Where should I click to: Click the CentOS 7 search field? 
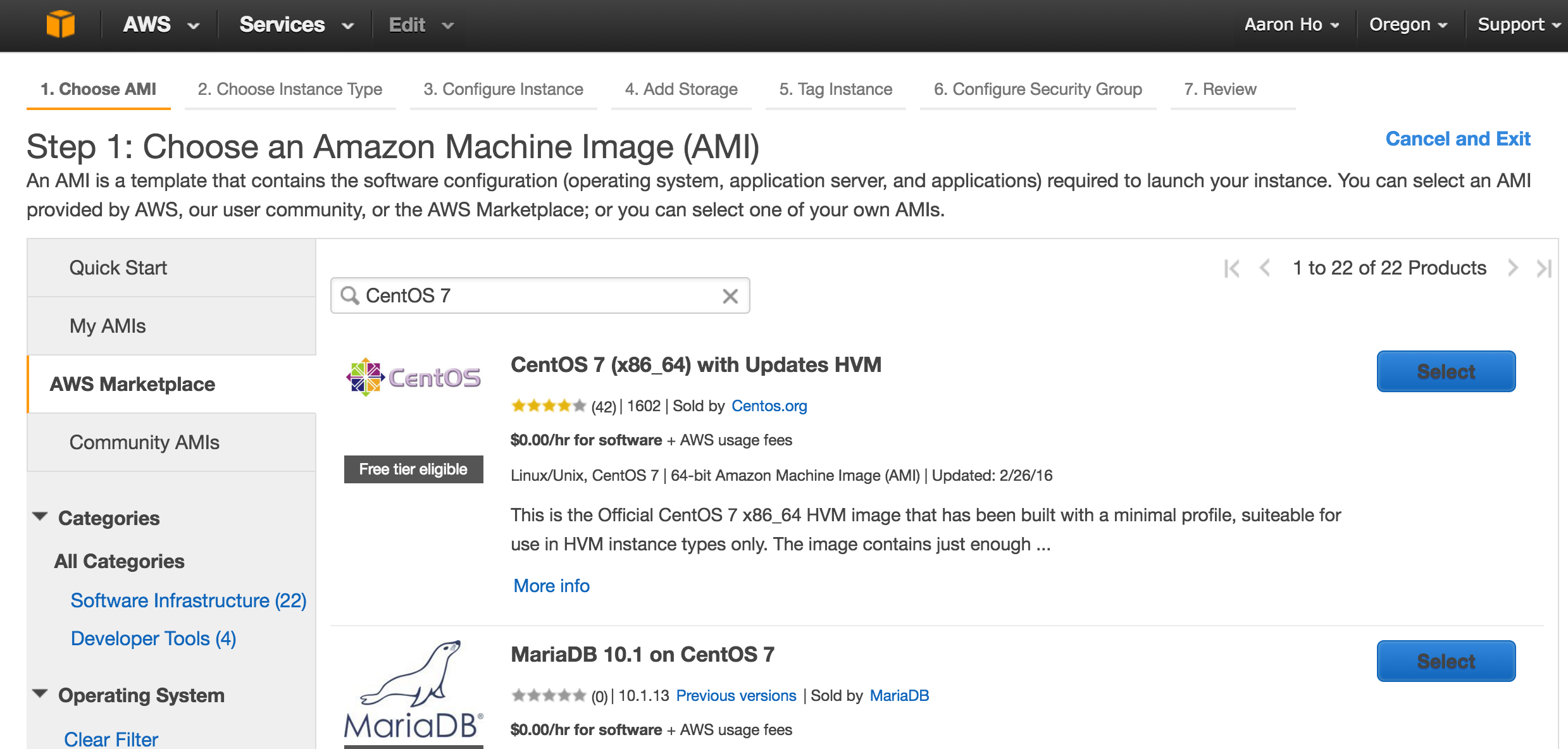(540, 295)
